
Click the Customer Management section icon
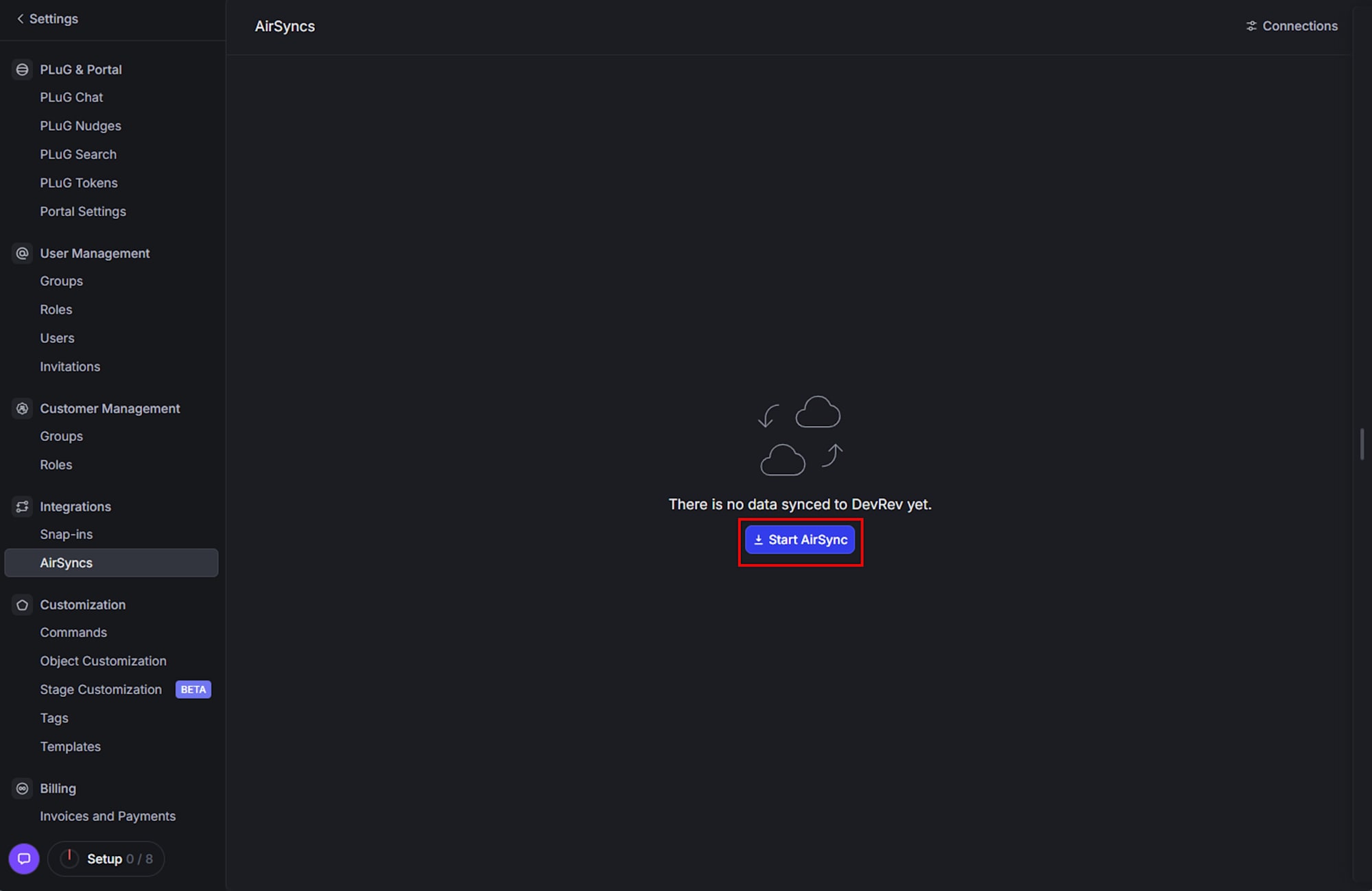click(22, 408)
